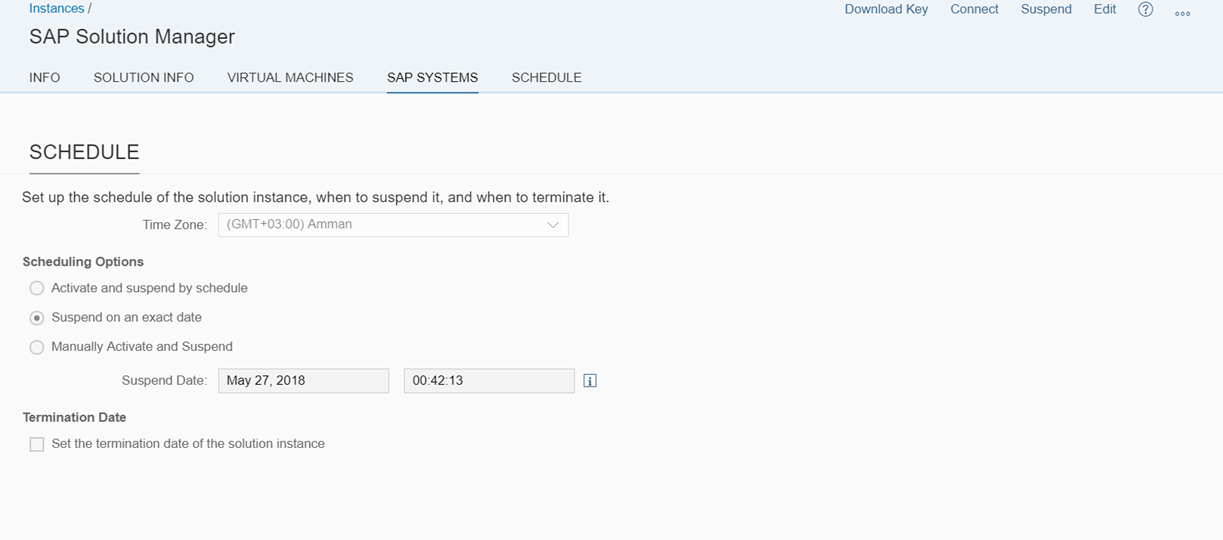Click the Suspend Date label
The width and height of the screenshot is (1223, 540).
164,381
